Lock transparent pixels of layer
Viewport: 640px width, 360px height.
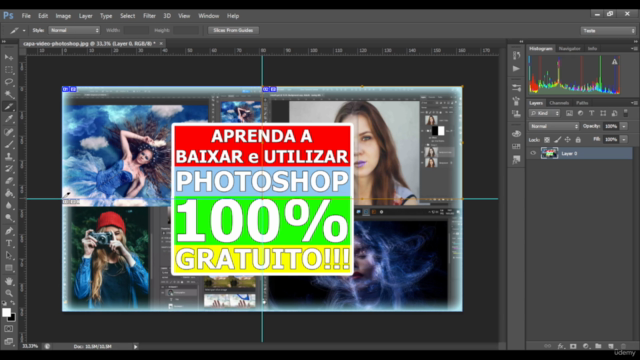coord(547,140)
